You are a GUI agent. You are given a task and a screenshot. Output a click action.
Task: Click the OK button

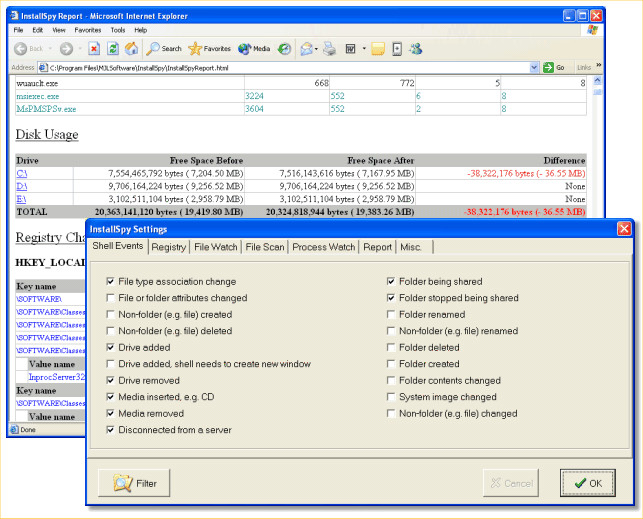tap(588, 483)
